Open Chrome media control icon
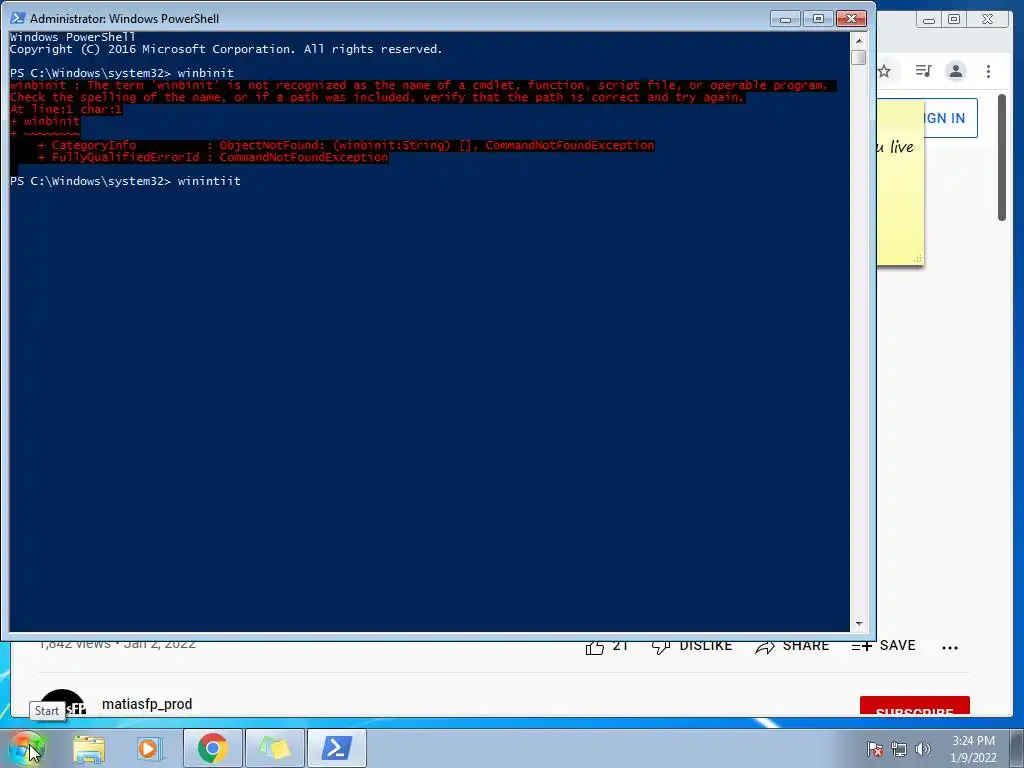Screen dimensions: 1024x768 pos(923,71)
